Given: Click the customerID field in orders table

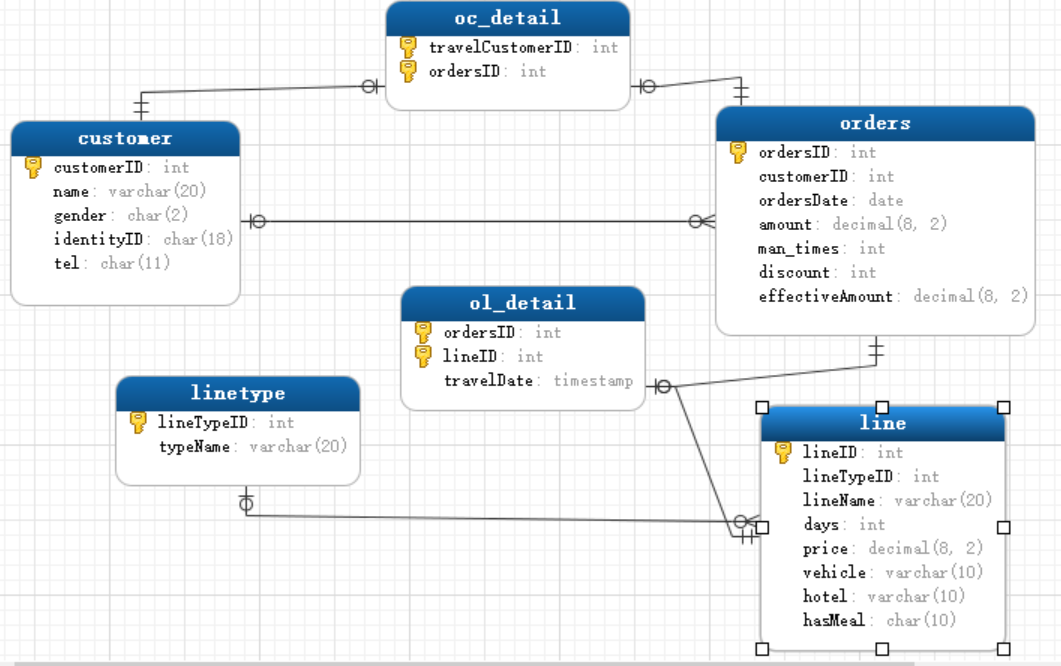Looking at the screenshot, I should (x=826, y=177).
